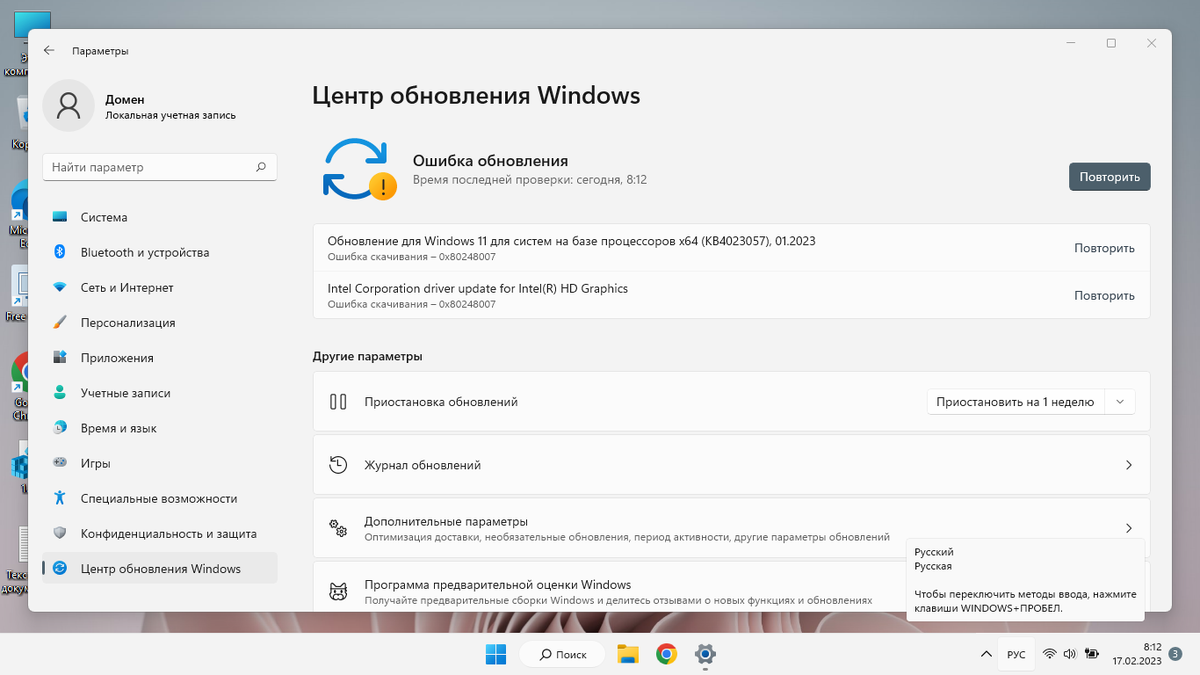The image size is (1200, 675).
Task: Click the Сеть и Интернет wifi icon
Action: pos(60,288)
